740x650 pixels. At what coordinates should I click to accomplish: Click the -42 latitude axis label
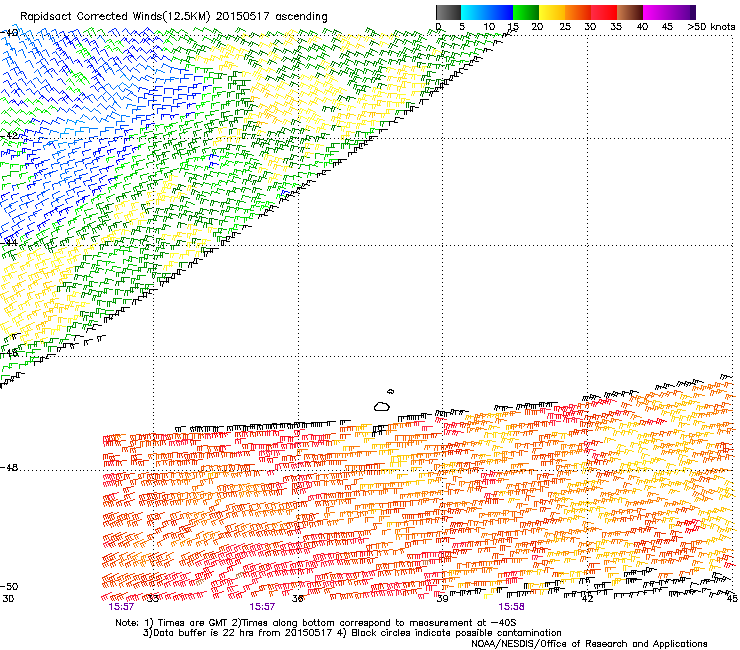(x=9, y=136)
